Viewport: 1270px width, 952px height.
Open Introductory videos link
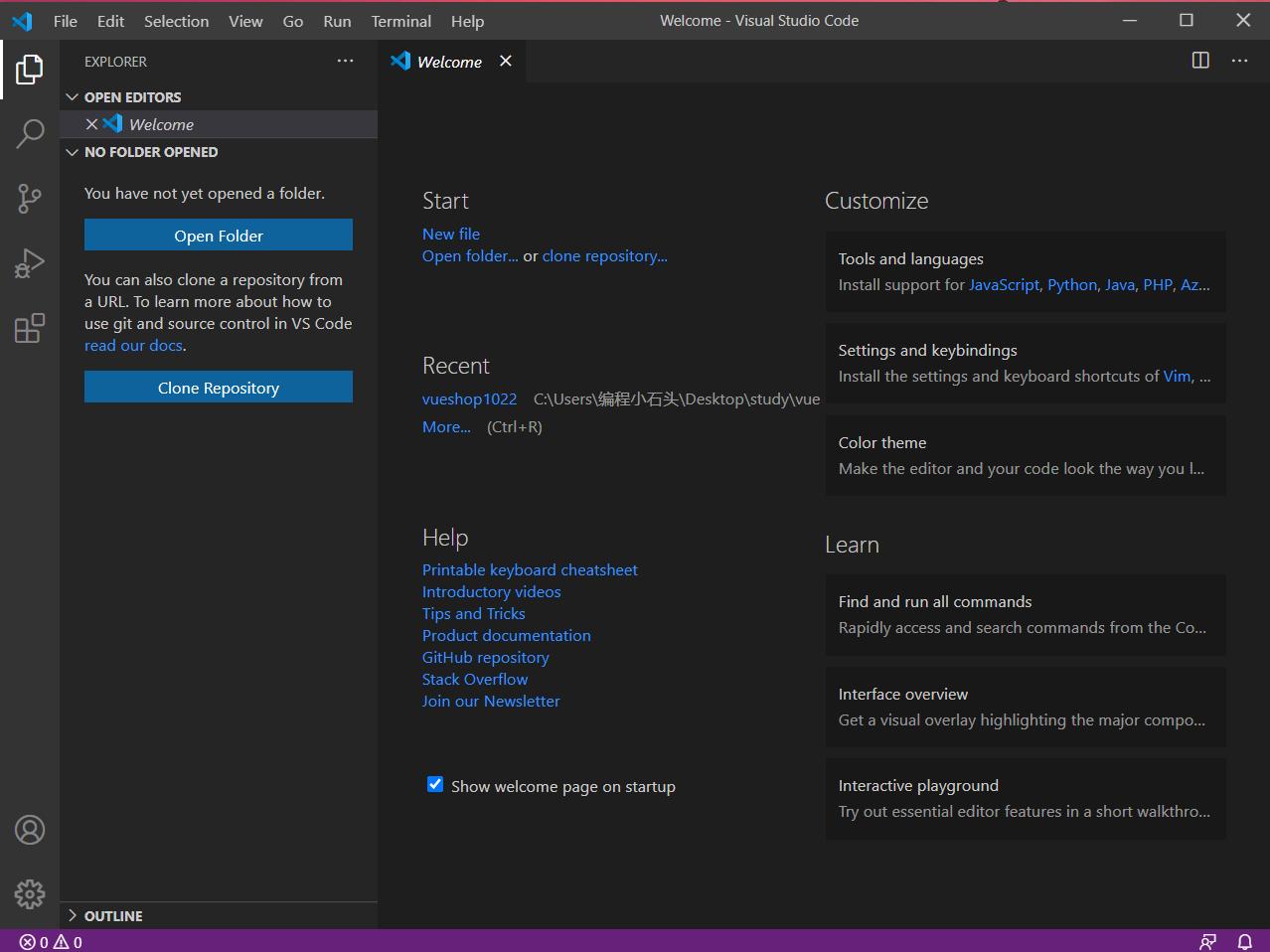492,591
